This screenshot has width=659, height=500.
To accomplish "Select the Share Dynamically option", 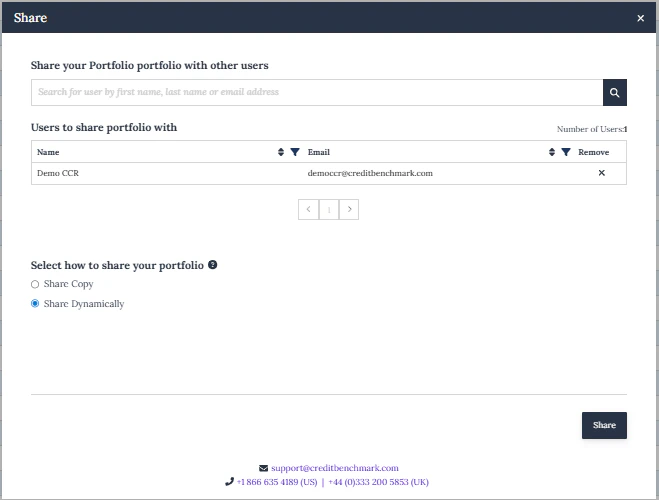I will click(x=35, y=303).
